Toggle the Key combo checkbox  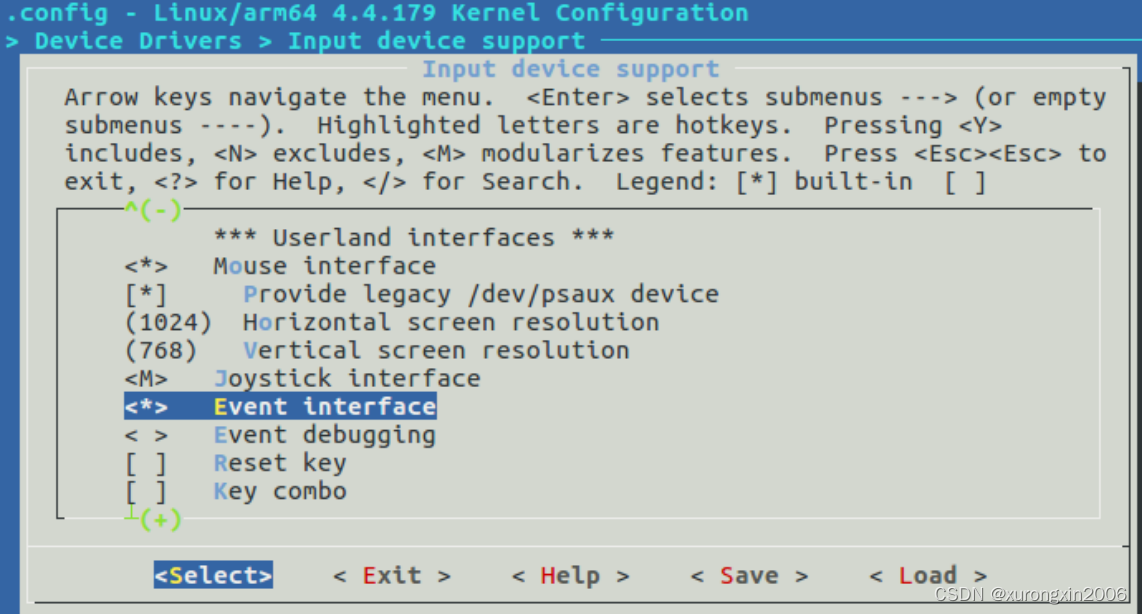(139, 490)
